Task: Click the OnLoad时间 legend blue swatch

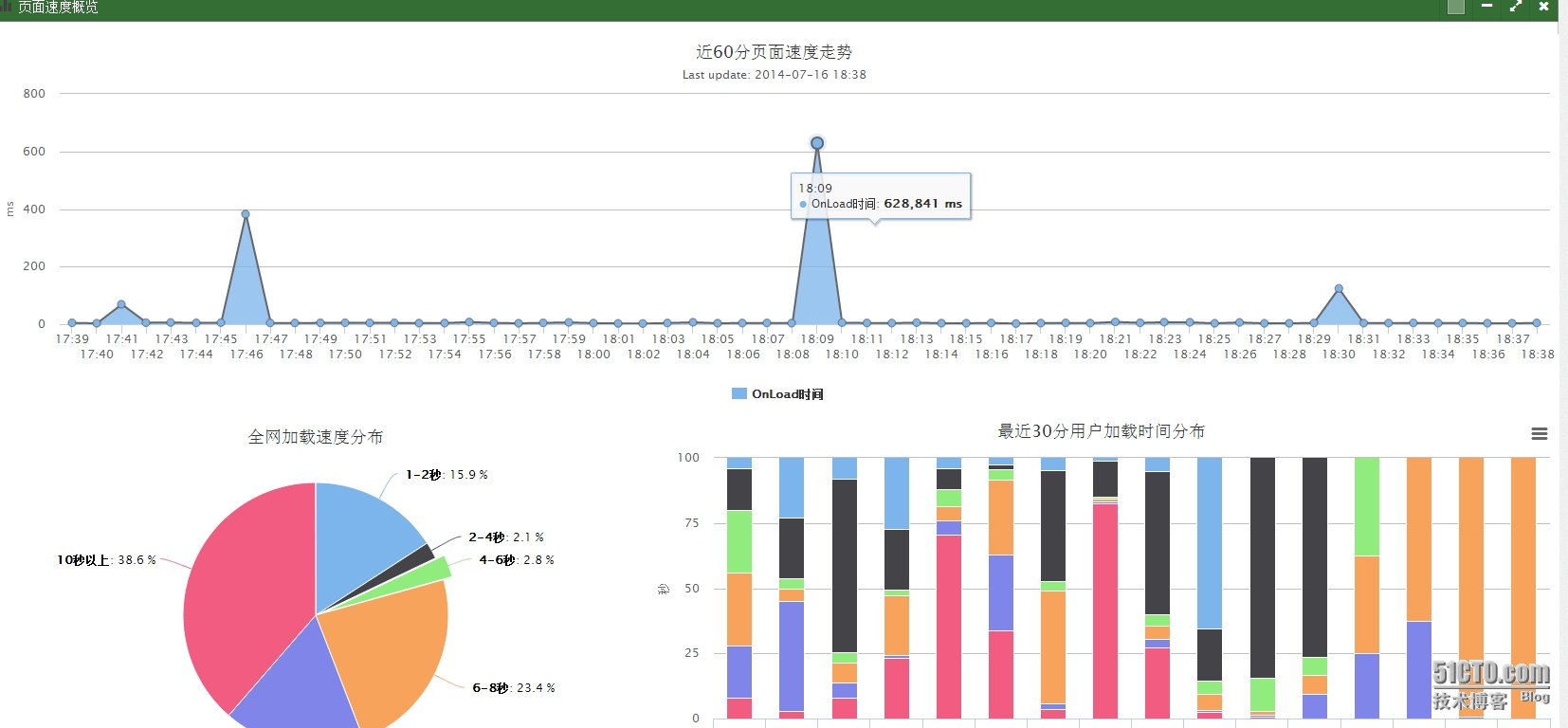Action: (x=739, y=393)
